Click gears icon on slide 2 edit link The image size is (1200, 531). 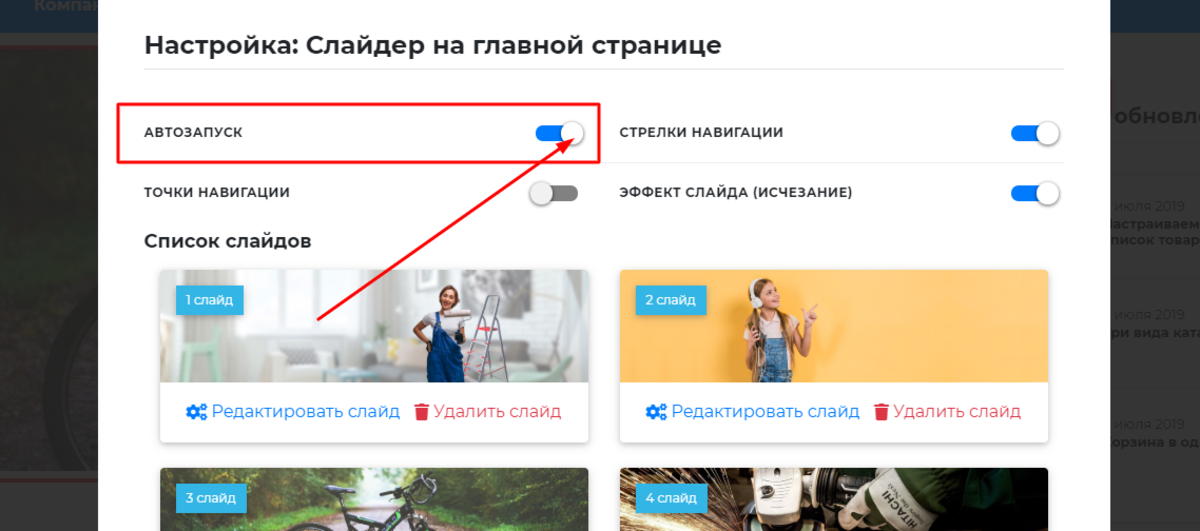(657, 412)
